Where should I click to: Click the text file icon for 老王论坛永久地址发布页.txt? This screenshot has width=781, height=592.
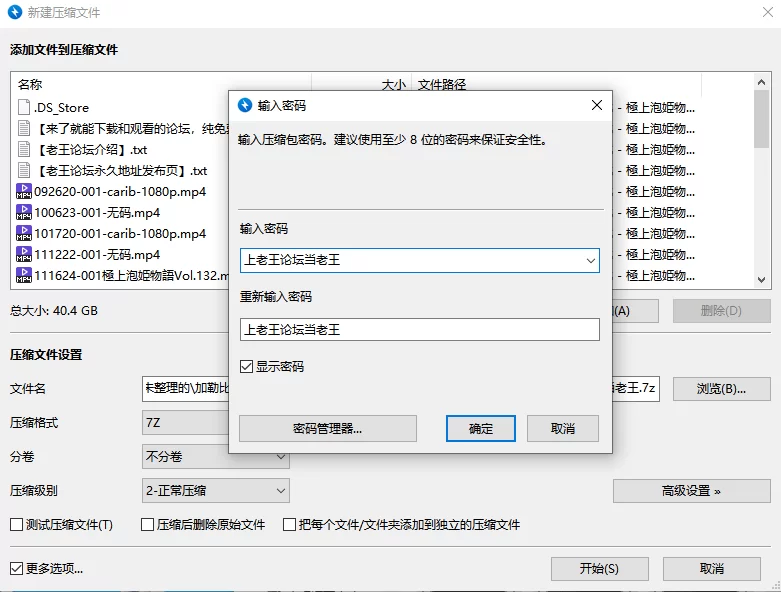point(24,170)
